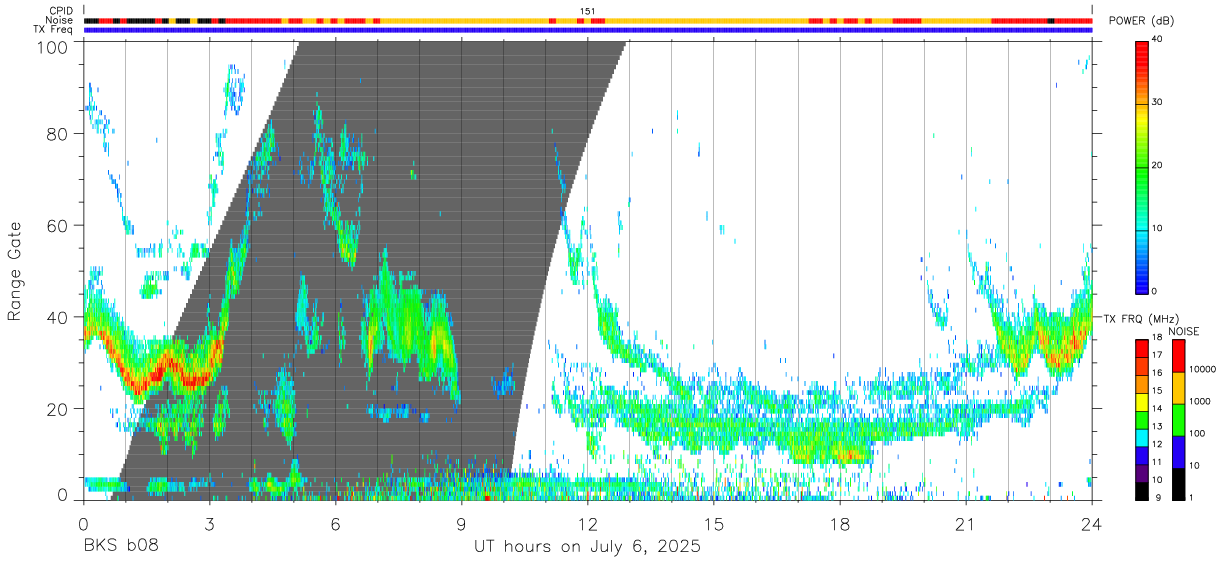Image resolution: width=1228 pixels, height=567 pixels.
Task: Click the 12 tick on UT hours axis
Action: [587, 524]
